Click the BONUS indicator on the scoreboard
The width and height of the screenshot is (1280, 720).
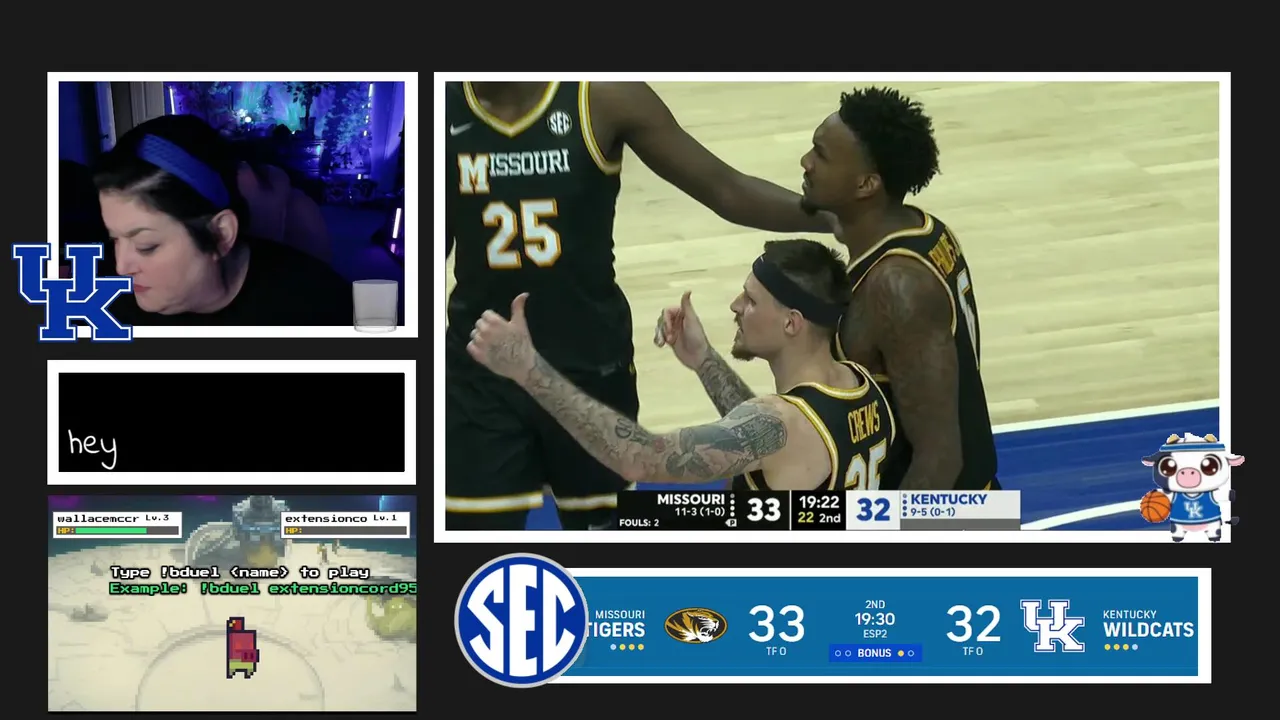point(875,653)
